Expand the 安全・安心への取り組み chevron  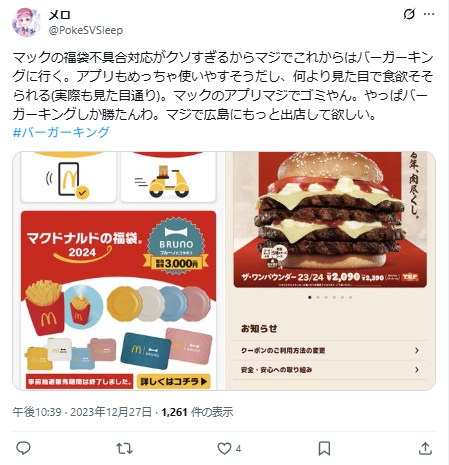pyautogui.click(x=417, y=370)
